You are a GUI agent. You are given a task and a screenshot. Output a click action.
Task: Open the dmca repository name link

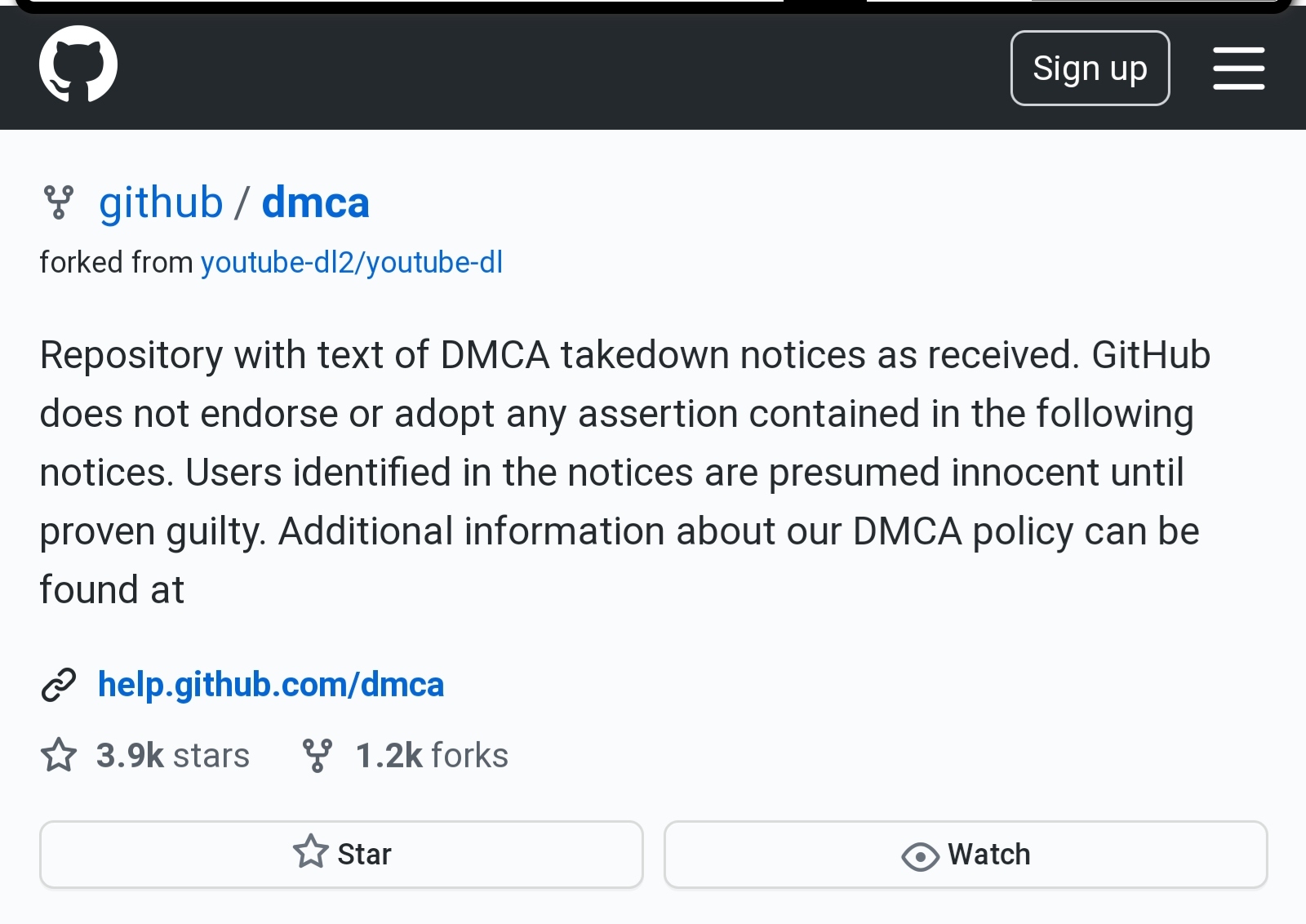pyautogui.click(x=315, y=202)
